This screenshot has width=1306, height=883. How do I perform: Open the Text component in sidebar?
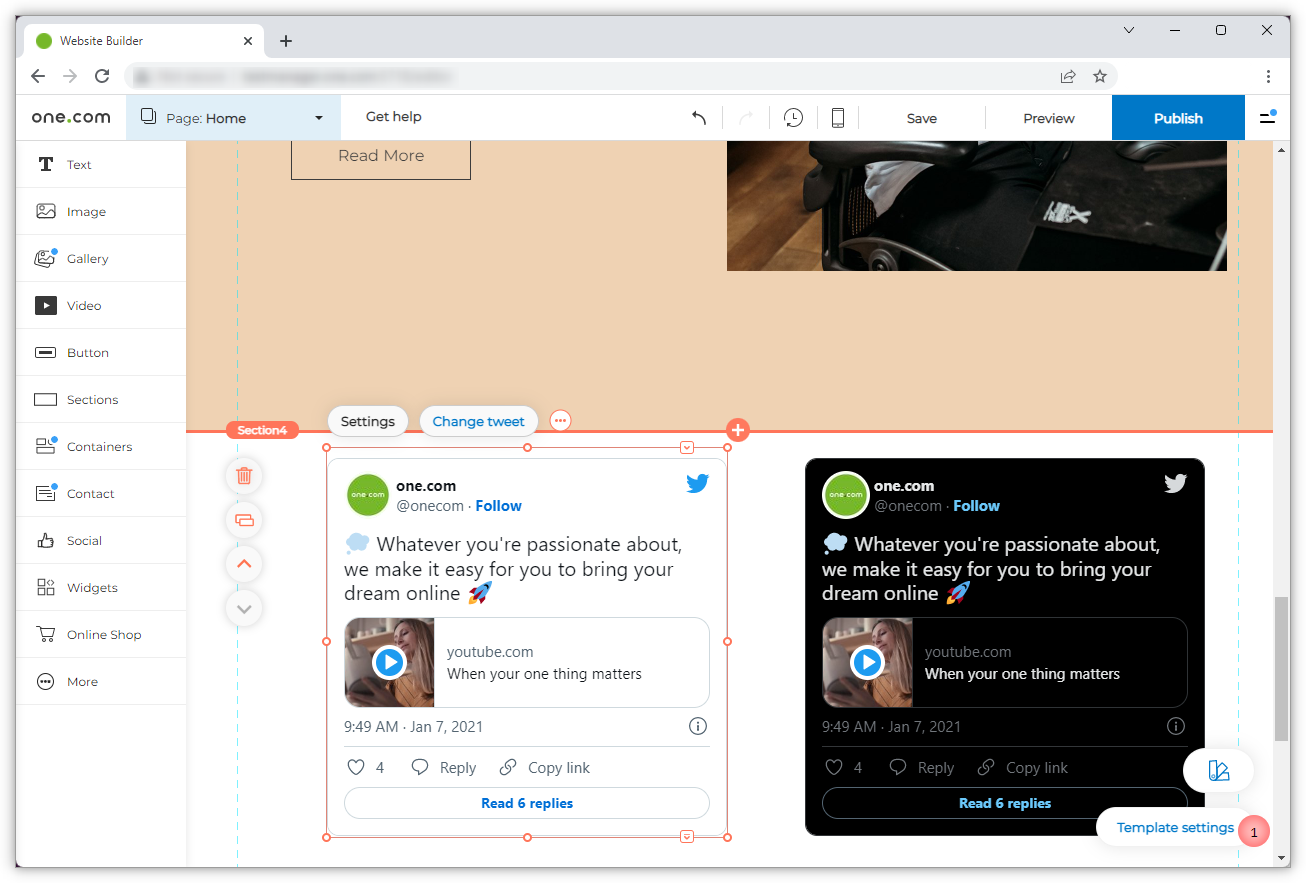tap(101, 165)
